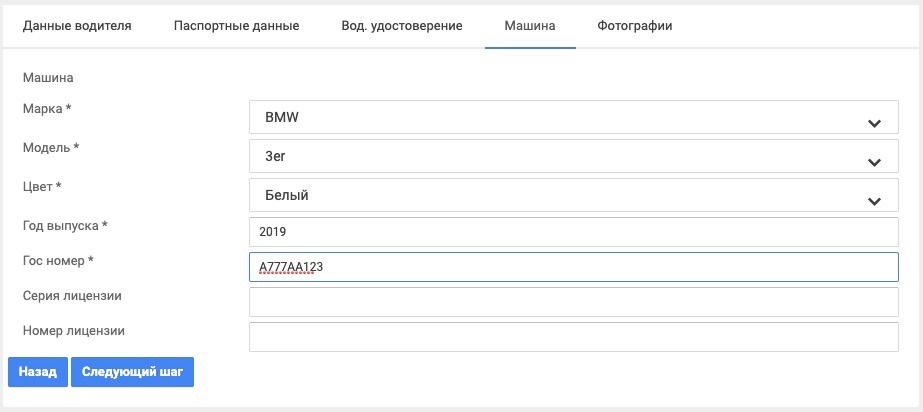Click the Следующий шаг button
Viewport: 923px width, 412px height.
coord(132,372)
